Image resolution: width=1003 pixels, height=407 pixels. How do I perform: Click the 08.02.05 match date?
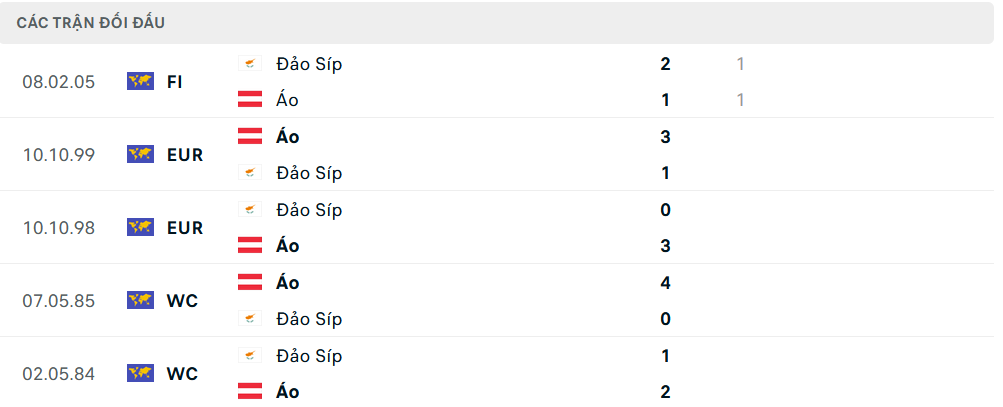[x=59, y=82]
